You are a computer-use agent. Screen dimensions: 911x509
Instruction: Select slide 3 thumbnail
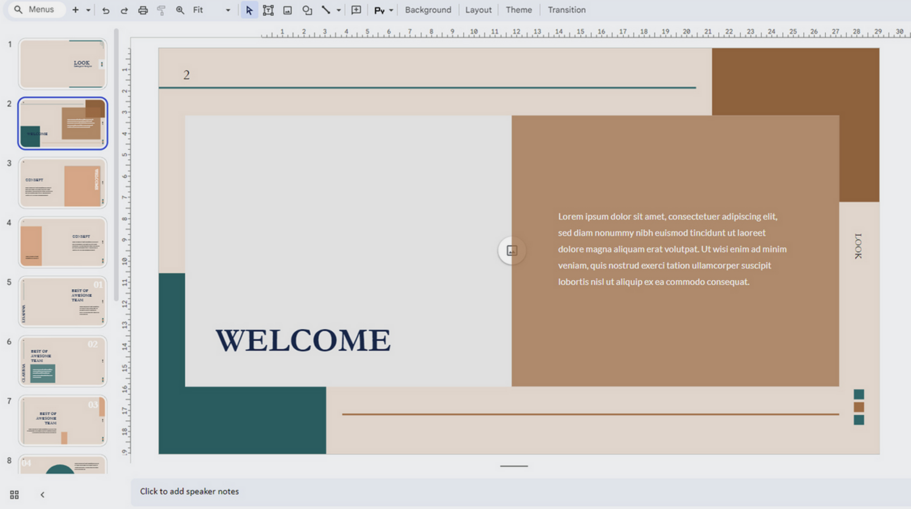63,183
